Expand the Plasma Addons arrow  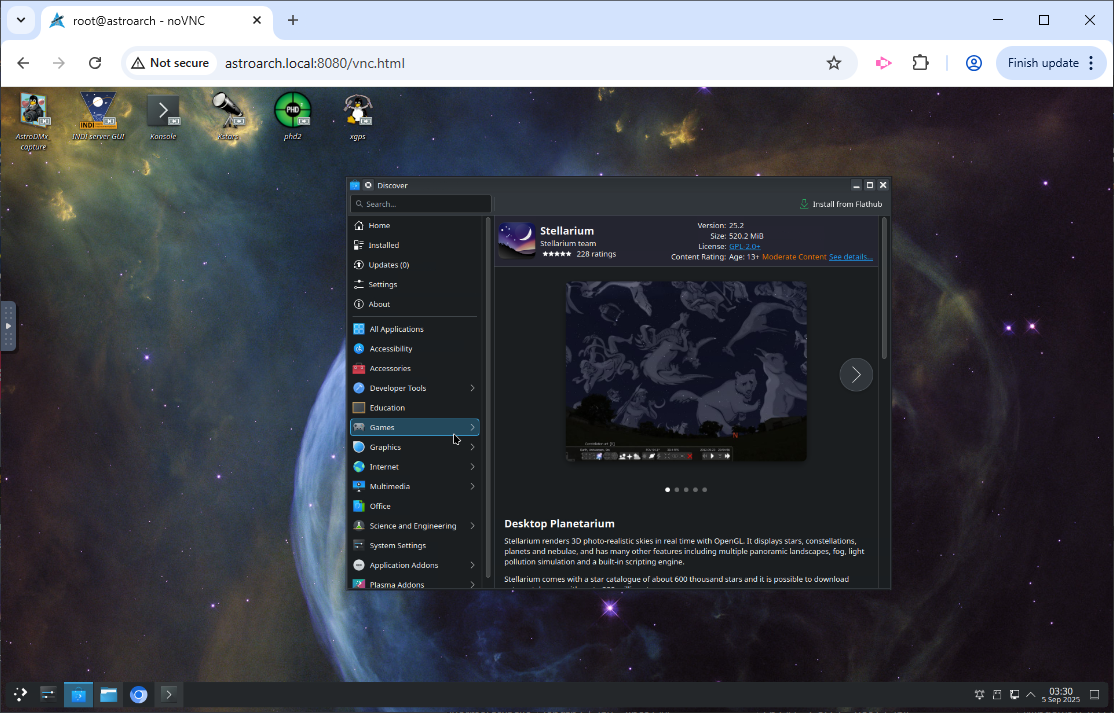pos(472,584)
